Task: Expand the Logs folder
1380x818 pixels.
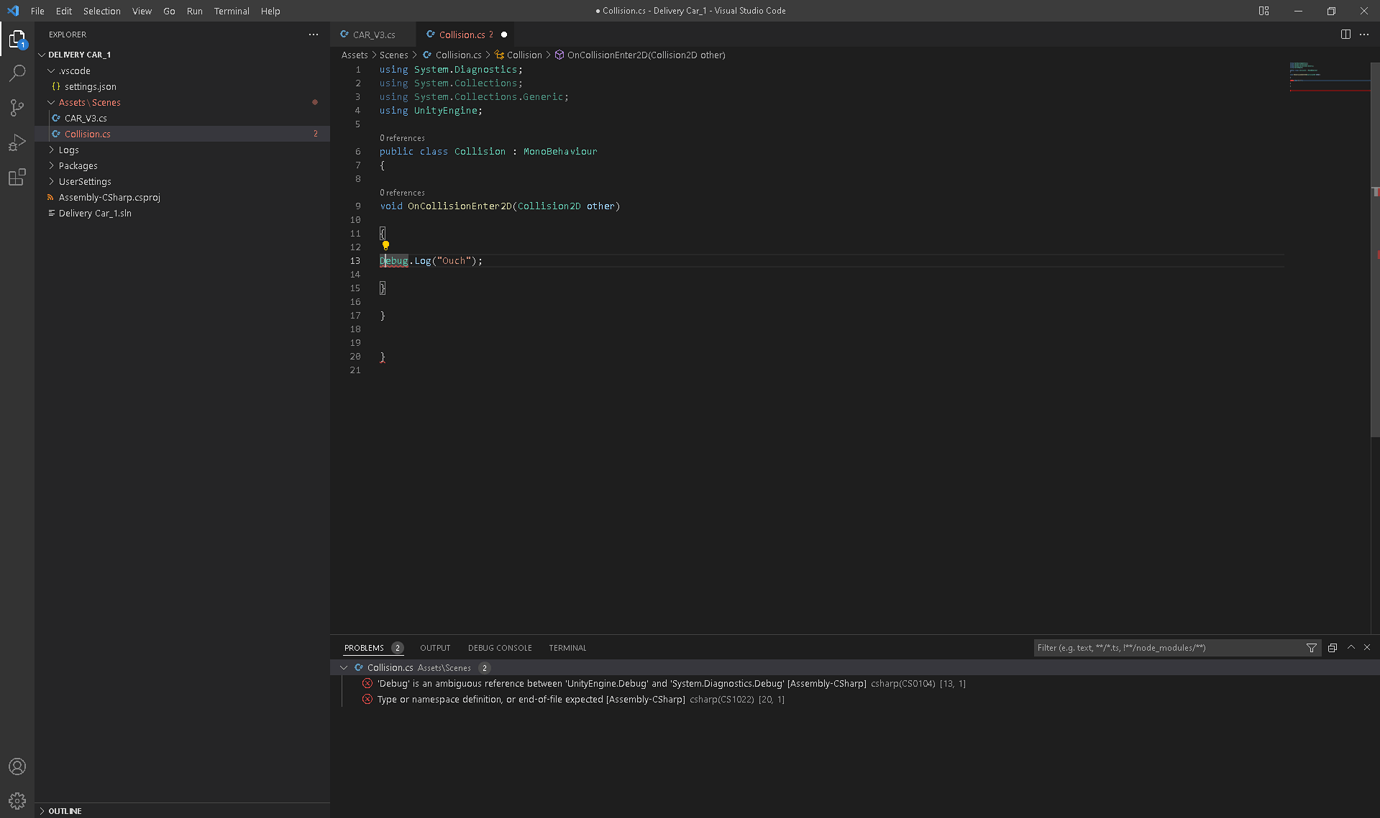Action: [x=51, y=150]
